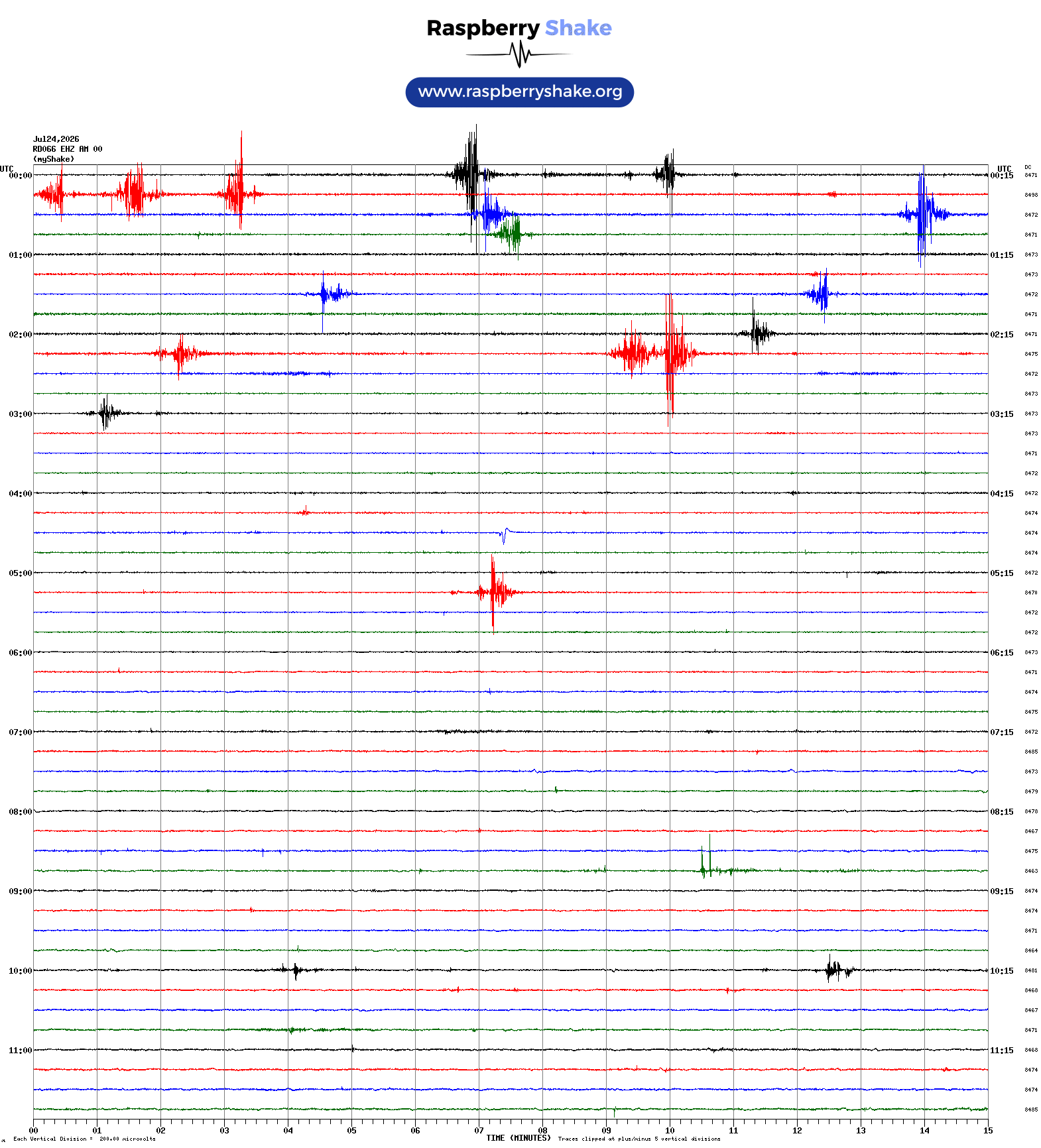Select the date text Jul24,2026
The width and height of the screenshot is (1041, 1148).
point(56,139)
